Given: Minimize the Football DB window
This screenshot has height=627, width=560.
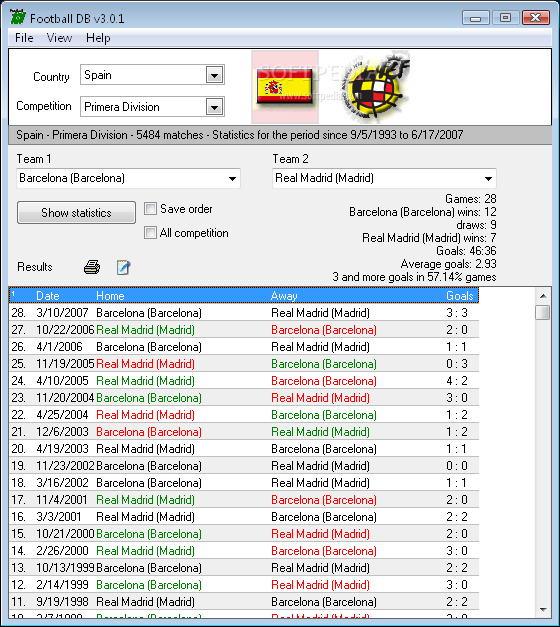Looking at the screenshot, I should [475, 18].
